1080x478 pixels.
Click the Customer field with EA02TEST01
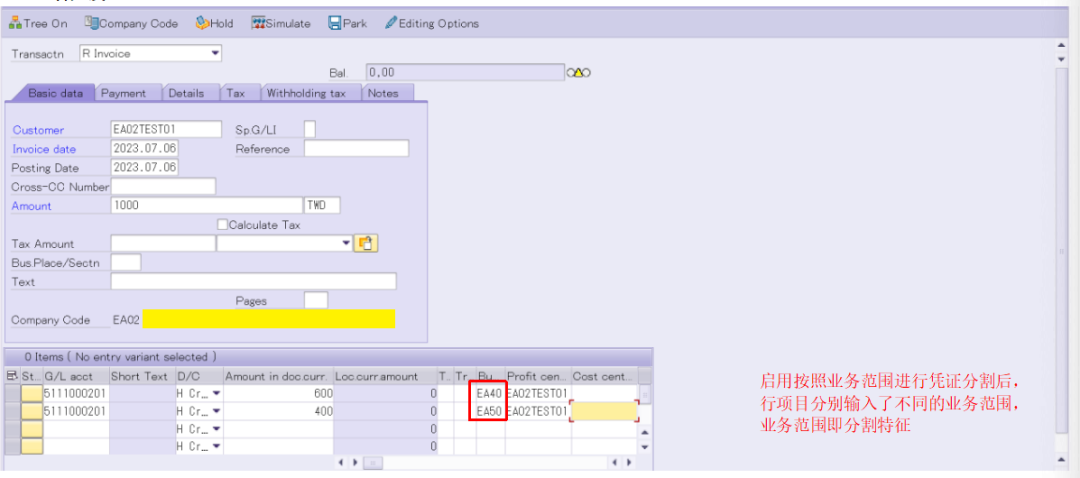[166, 129]
